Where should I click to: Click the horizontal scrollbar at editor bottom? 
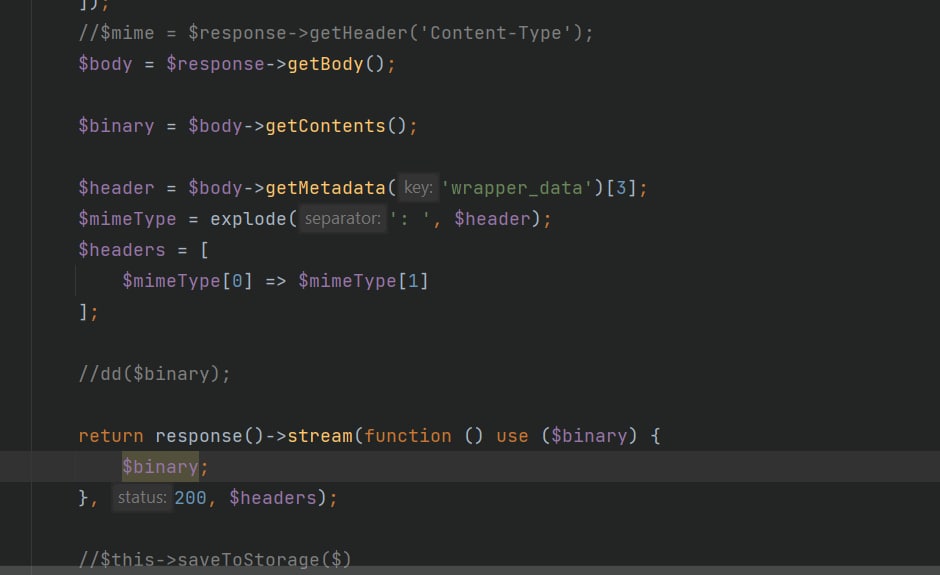point(470,571)
